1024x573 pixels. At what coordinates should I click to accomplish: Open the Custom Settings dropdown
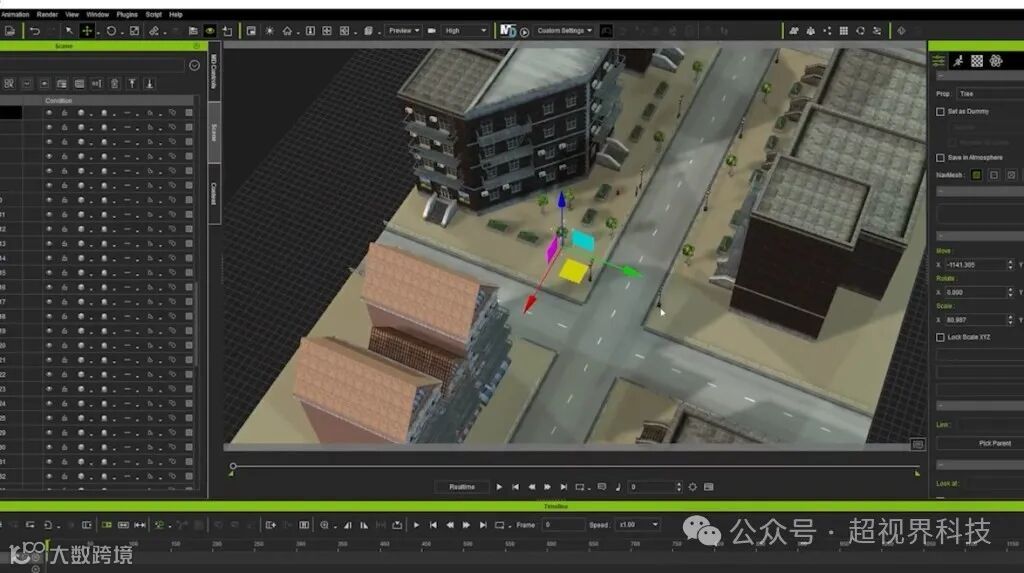564,31
